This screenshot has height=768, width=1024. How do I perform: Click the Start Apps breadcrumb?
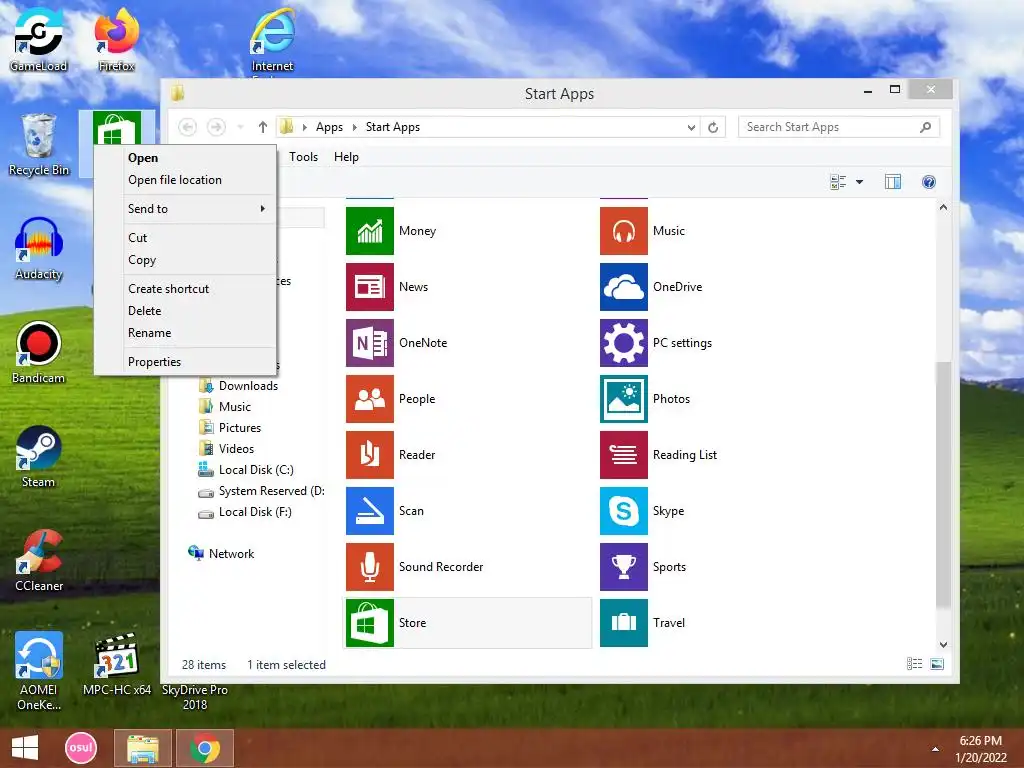click(x=392, y=127)
